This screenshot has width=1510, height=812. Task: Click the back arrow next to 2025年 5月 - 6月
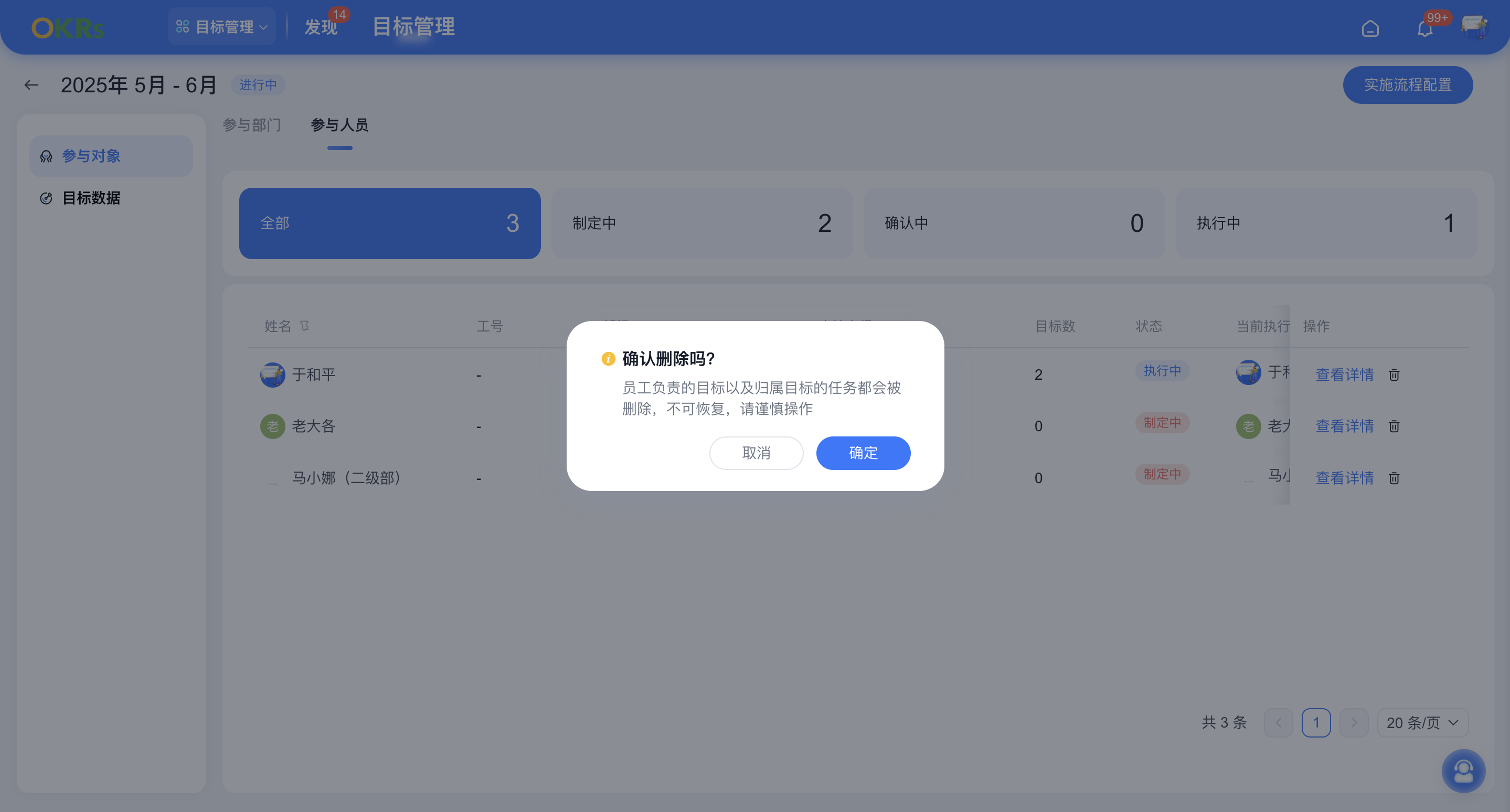[30, 84]
